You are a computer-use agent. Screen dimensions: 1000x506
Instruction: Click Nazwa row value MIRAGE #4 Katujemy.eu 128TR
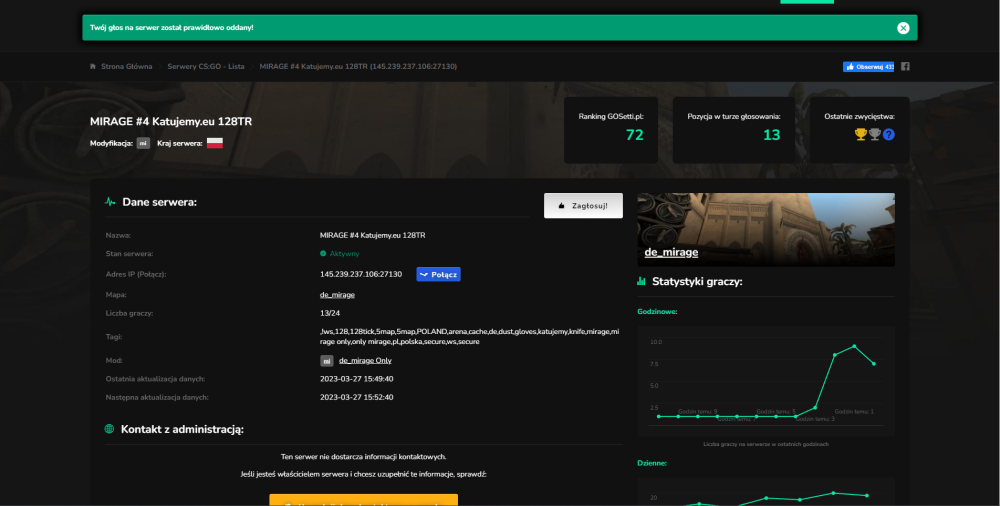pos(372,235)
